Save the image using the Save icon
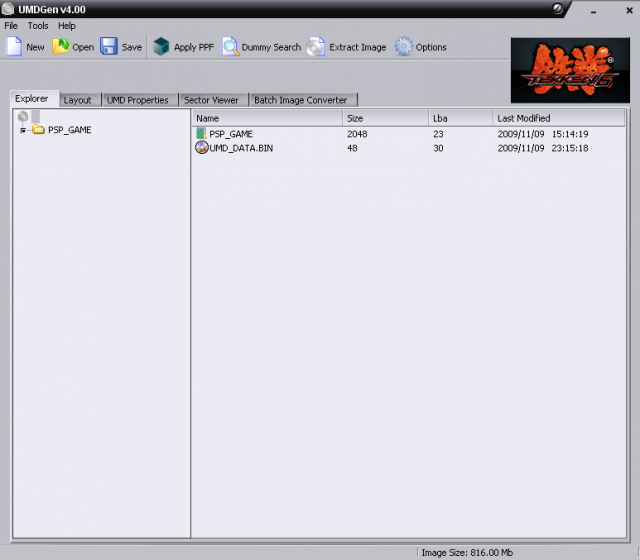The image size is (640, 560). (x=109, y=47)
